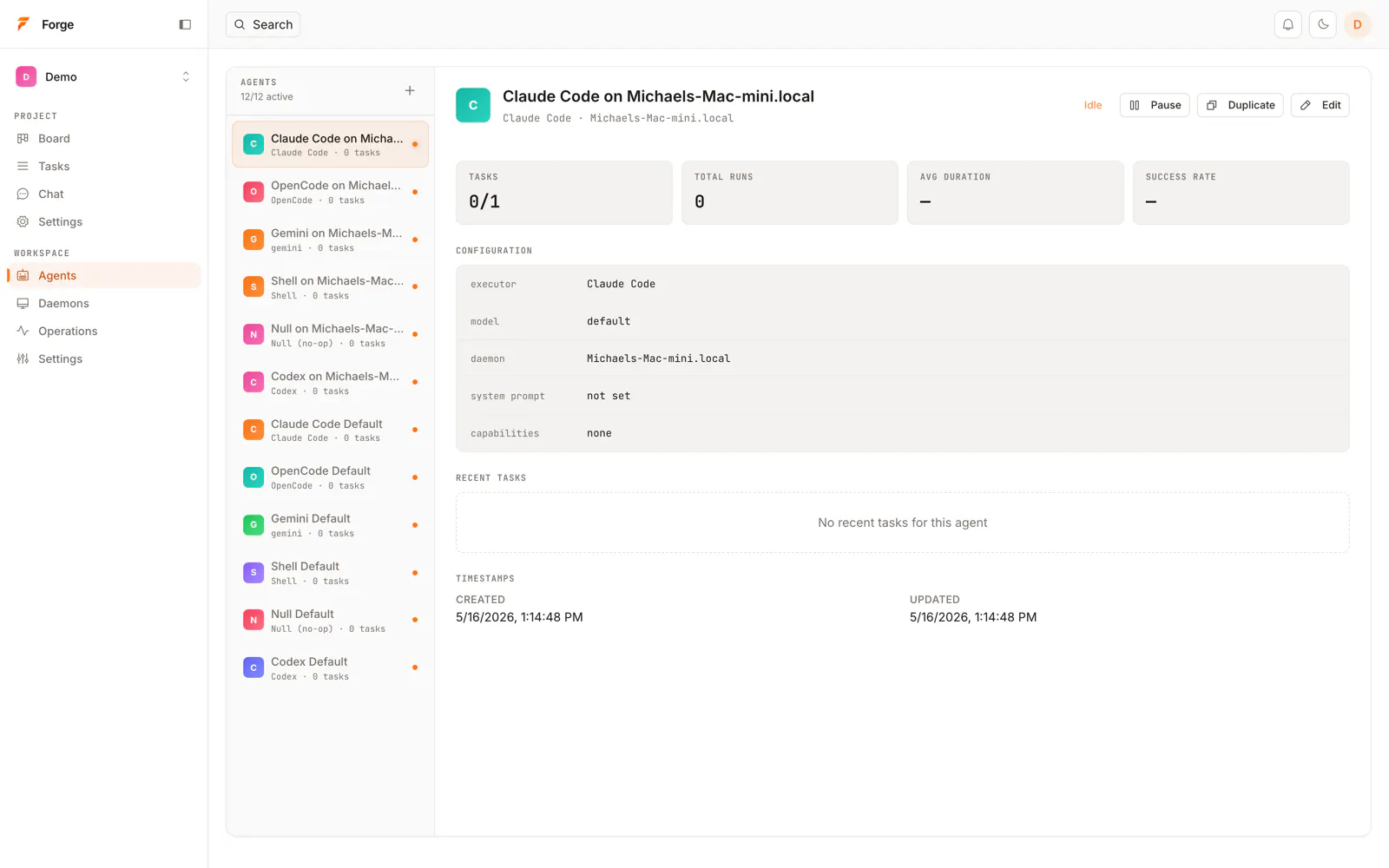The height and width of the screenshot is (868, 1389).
Task: Click the Tasks list icon
Action: pos(23,166)
